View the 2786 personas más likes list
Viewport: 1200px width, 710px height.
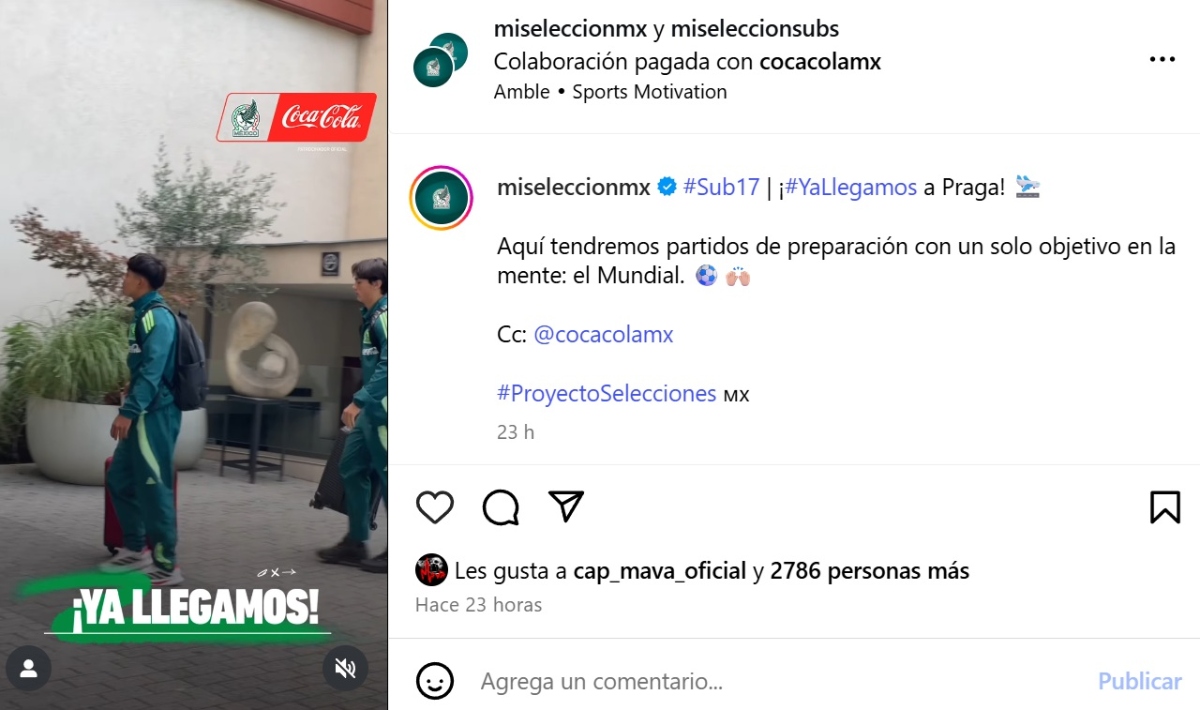click(869, 571)
